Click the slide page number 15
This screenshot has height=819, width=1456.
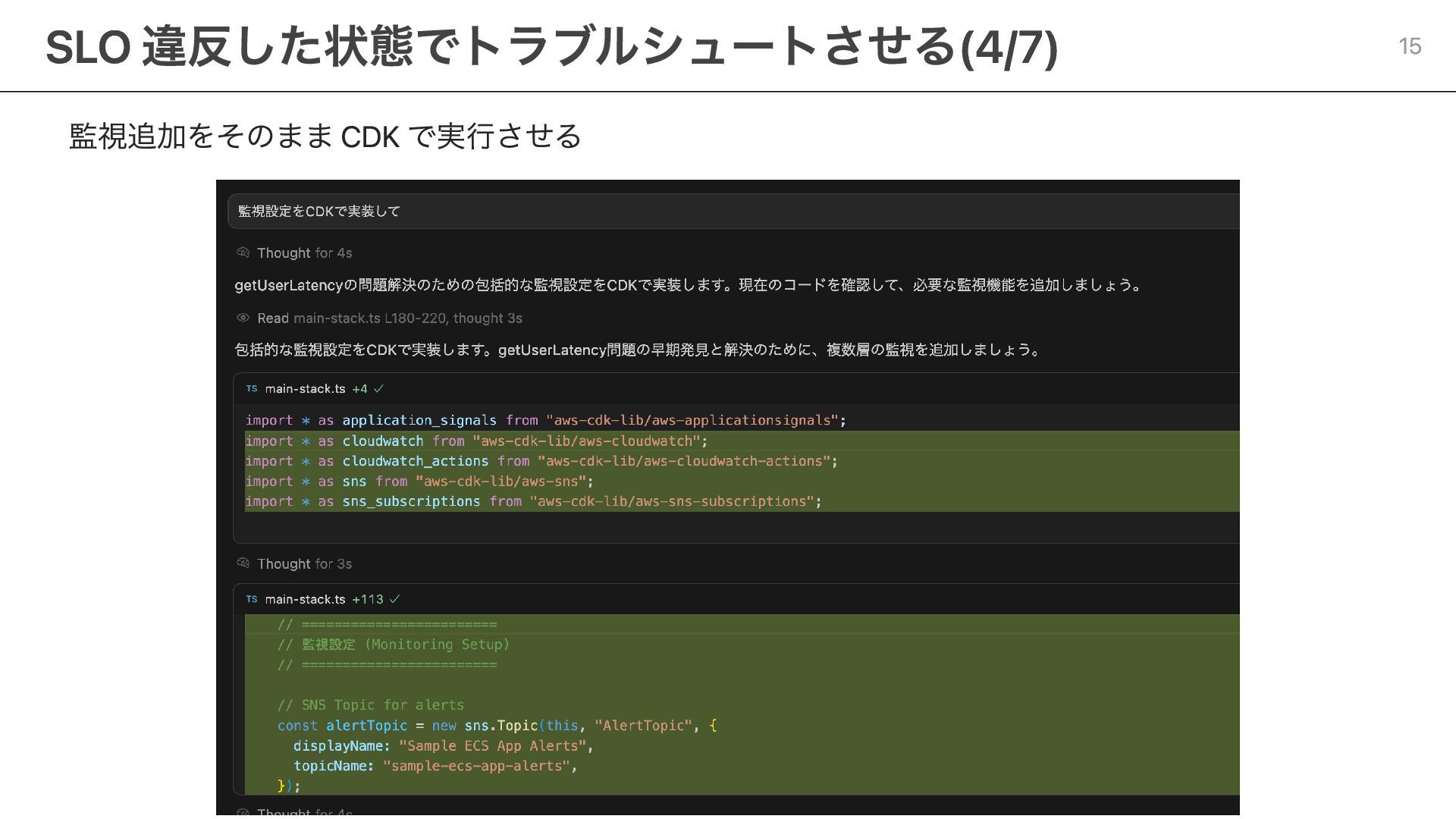1410,46
